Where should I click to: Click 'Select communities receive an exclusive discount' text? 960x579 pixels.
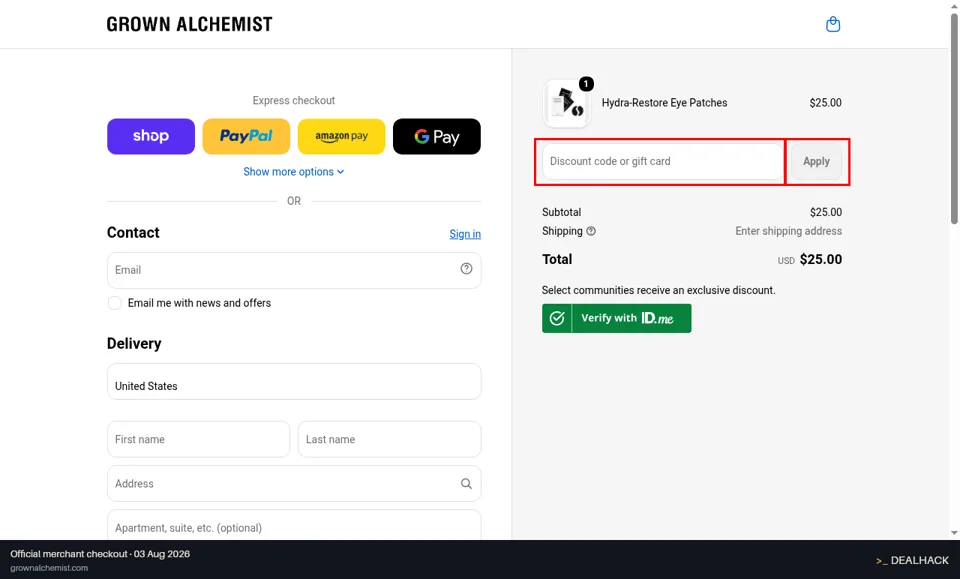(x=659, y=290)
